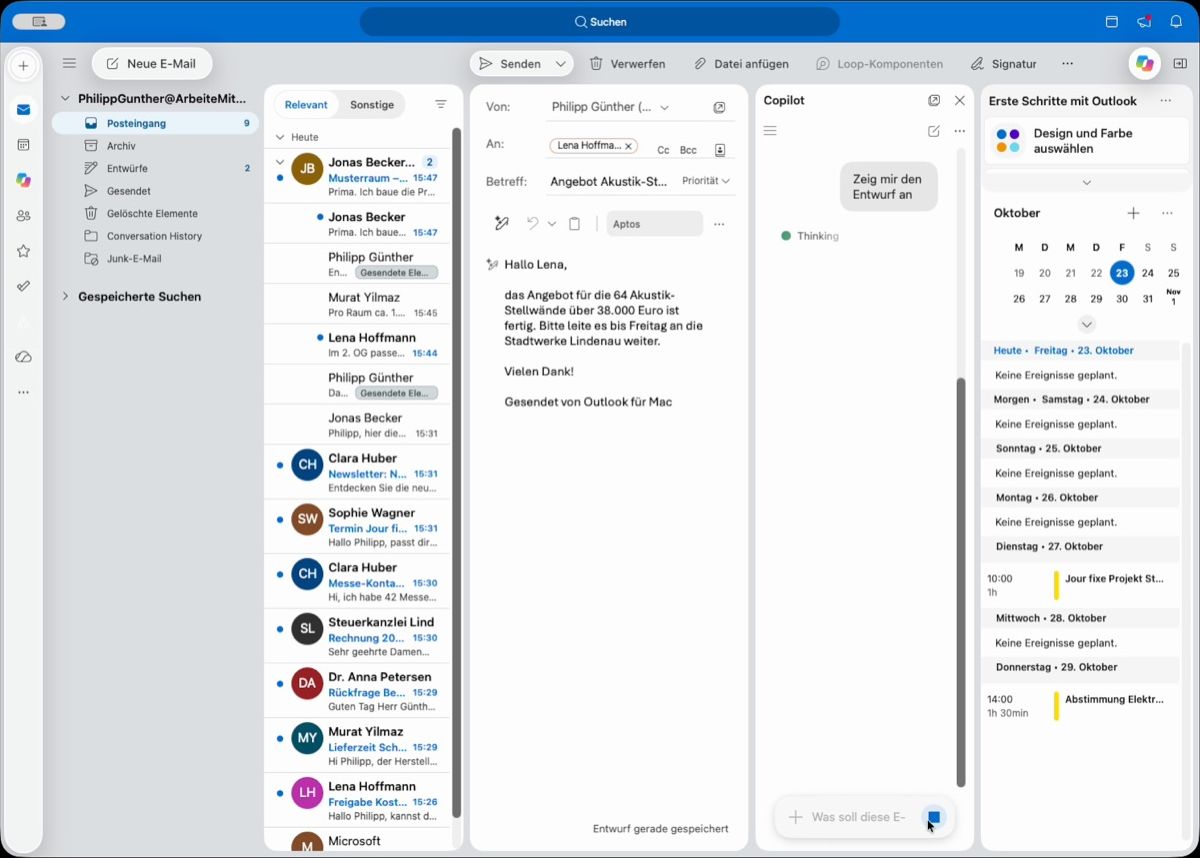Open Copilot app in left sidebar
Viewport: 1200px width, 858px height.
pos(23,180)
